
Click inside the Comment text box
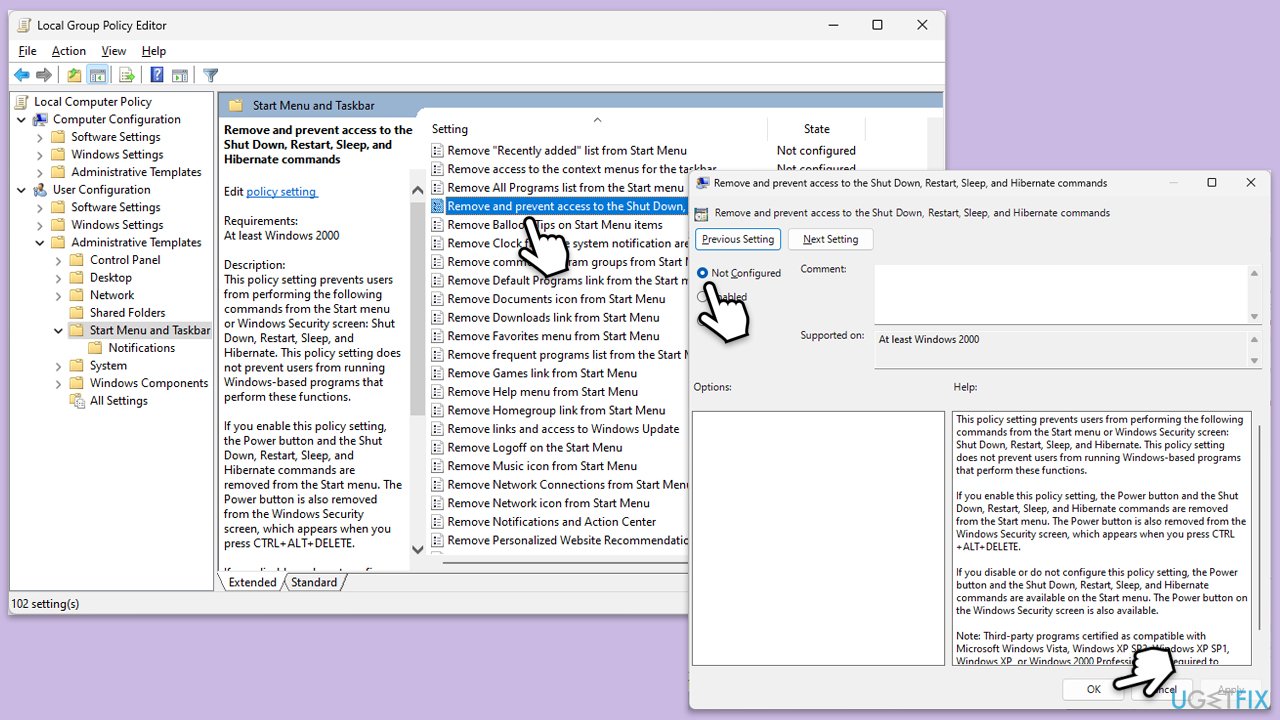pos(1061,293)
